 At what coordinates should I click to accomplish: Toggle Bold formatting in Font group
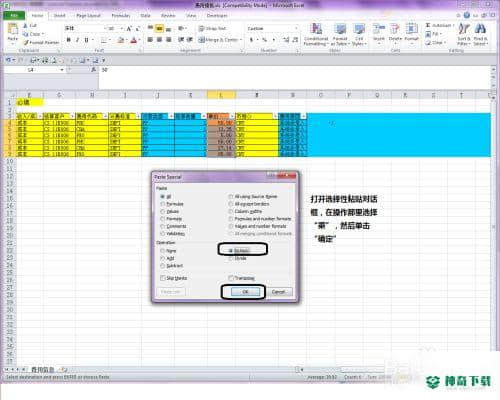click(69, 40)
